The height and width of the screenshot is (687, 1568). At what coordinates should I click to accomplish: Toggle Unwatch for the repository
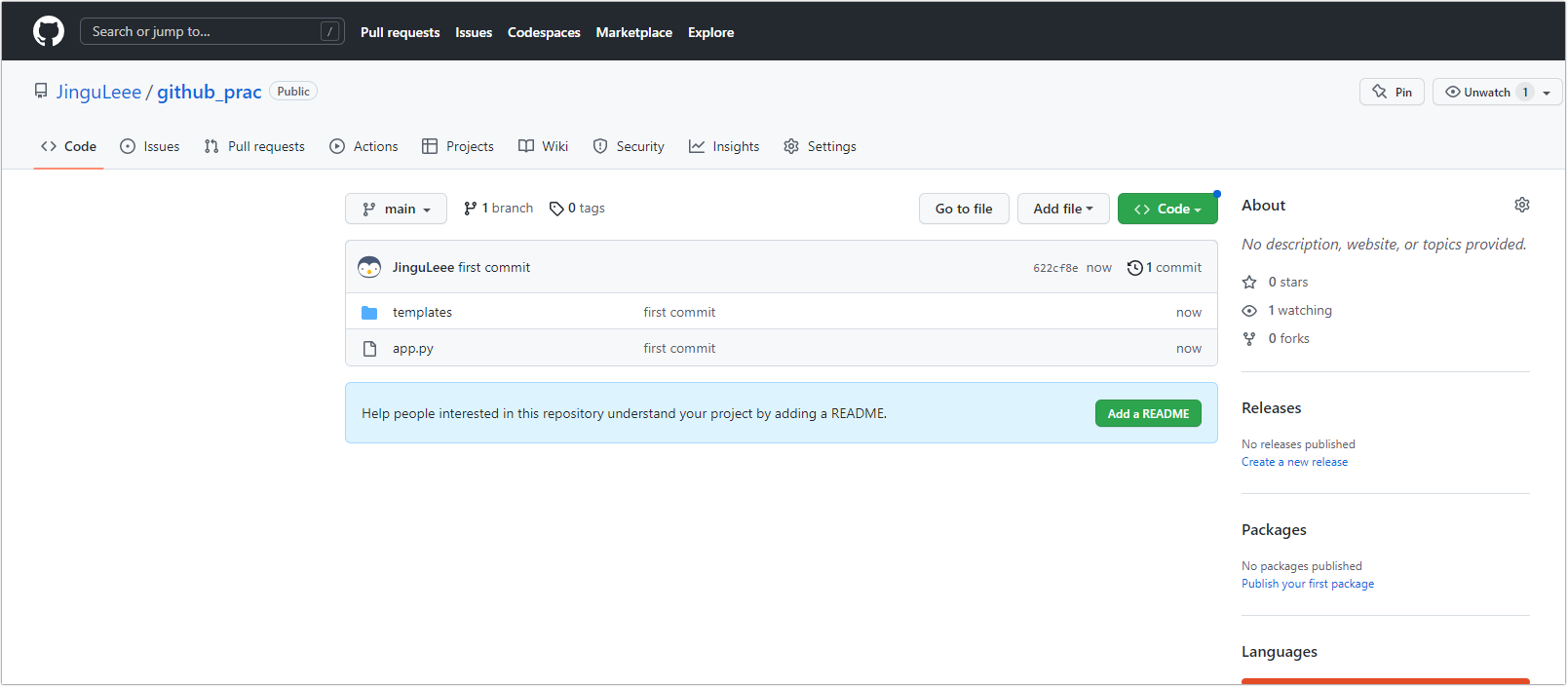1477,92
